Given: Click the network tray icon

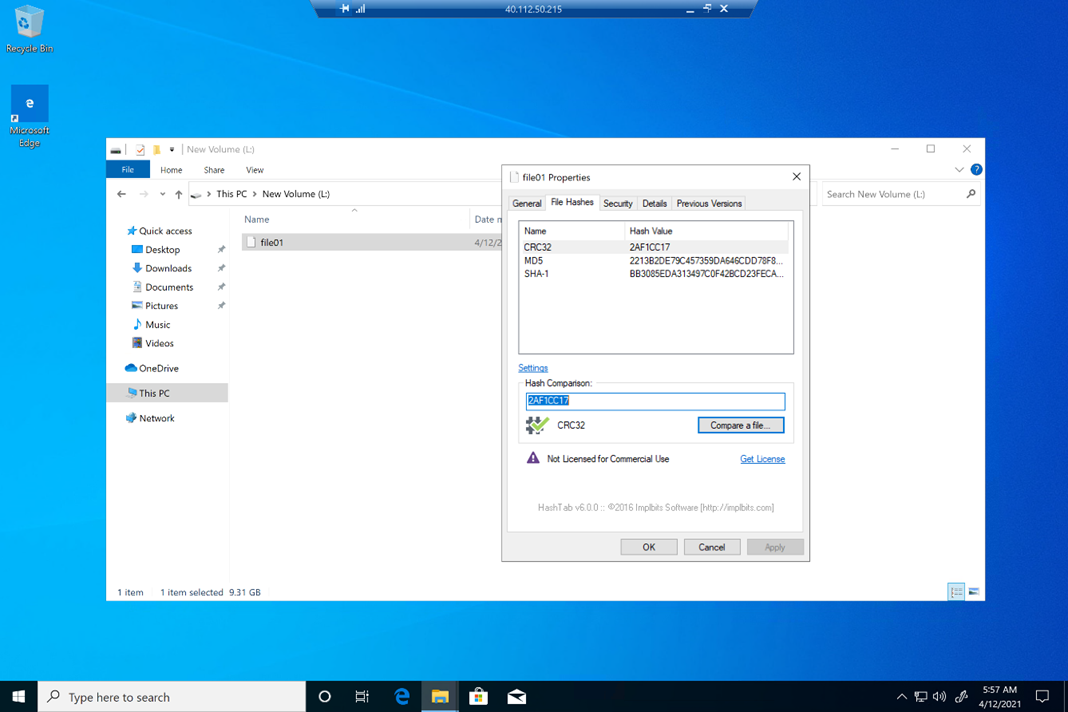Looking at the screenshot, I should [921, 696].
